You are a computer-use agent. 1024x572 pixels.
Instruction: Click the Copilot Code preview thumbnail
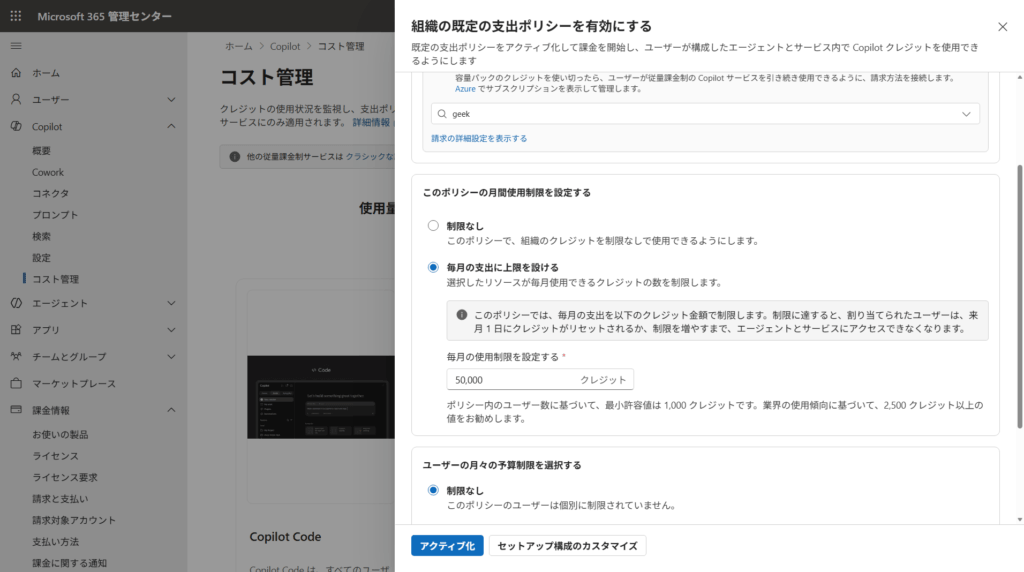[x=321, y=397]
